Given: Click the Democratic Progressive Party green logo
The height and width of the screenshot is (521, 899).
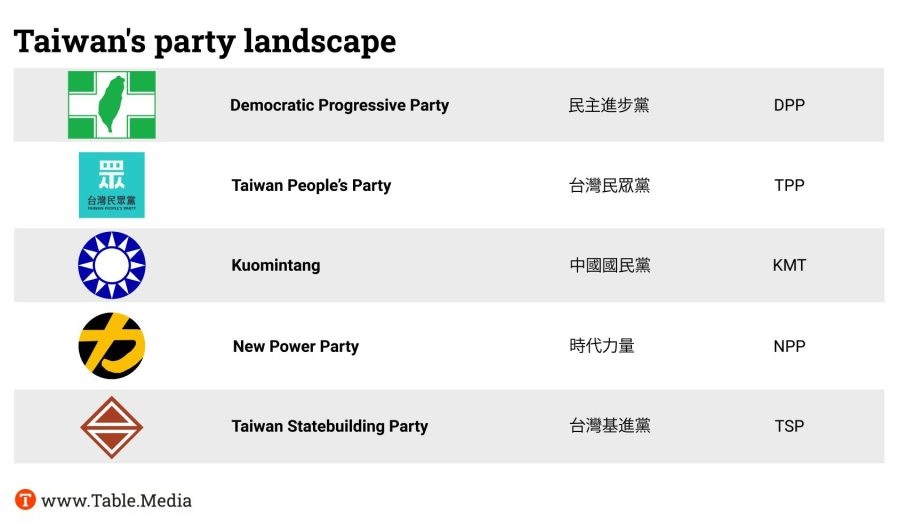Looking at the screenshot, I should [x=112, y=105].
